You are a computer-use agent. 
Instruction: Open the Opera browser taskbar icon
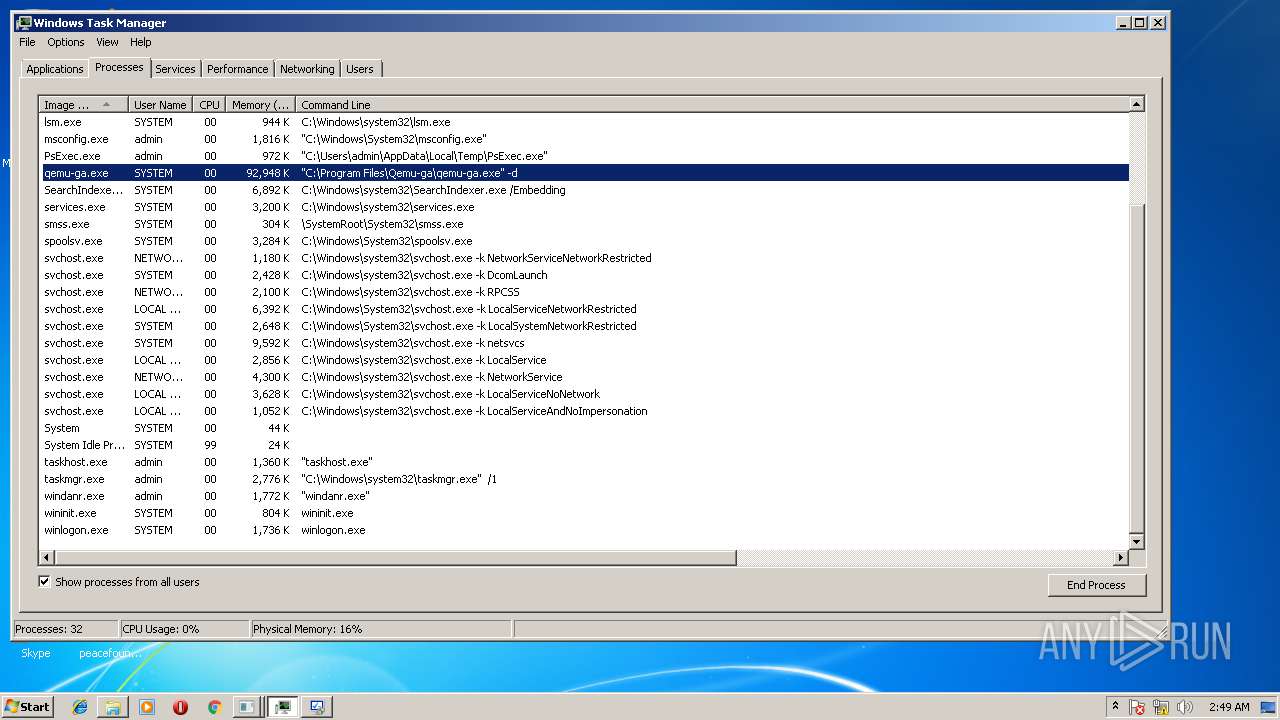pos(181,707)
